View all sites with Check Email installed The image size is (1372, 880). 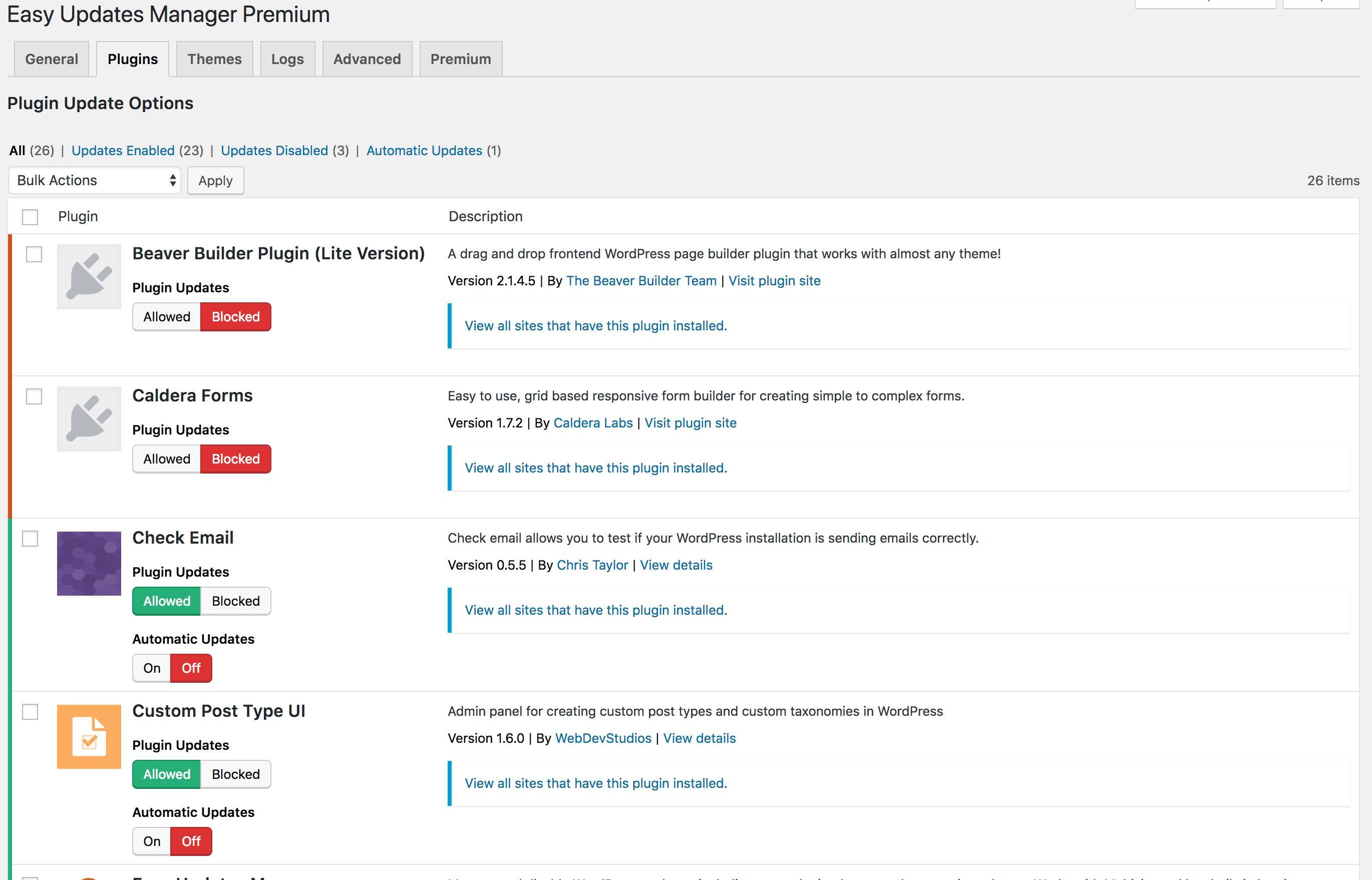pyautogui.click(x=595, y=610)
